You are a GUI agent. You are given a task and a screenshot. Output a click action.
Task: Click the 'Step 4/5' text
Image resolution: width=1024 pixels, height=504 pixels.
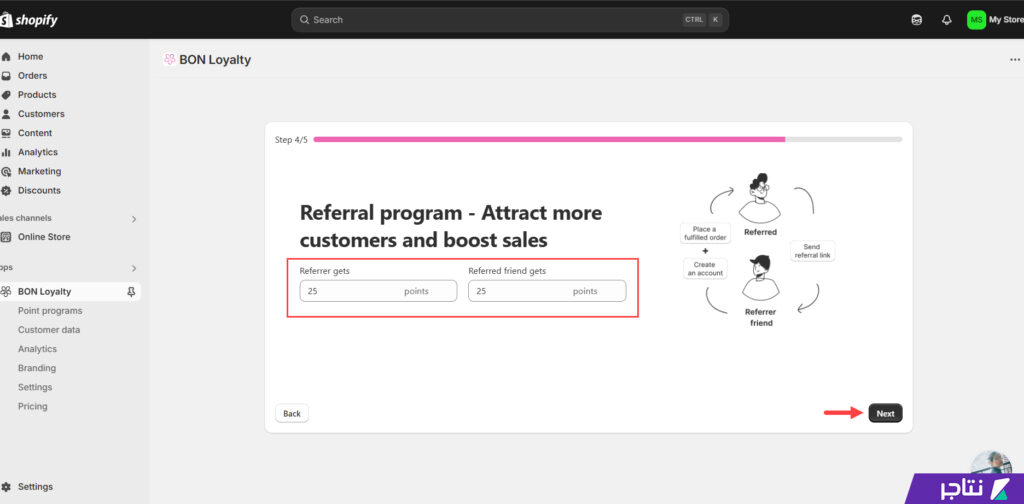click(x=291, y=140)
